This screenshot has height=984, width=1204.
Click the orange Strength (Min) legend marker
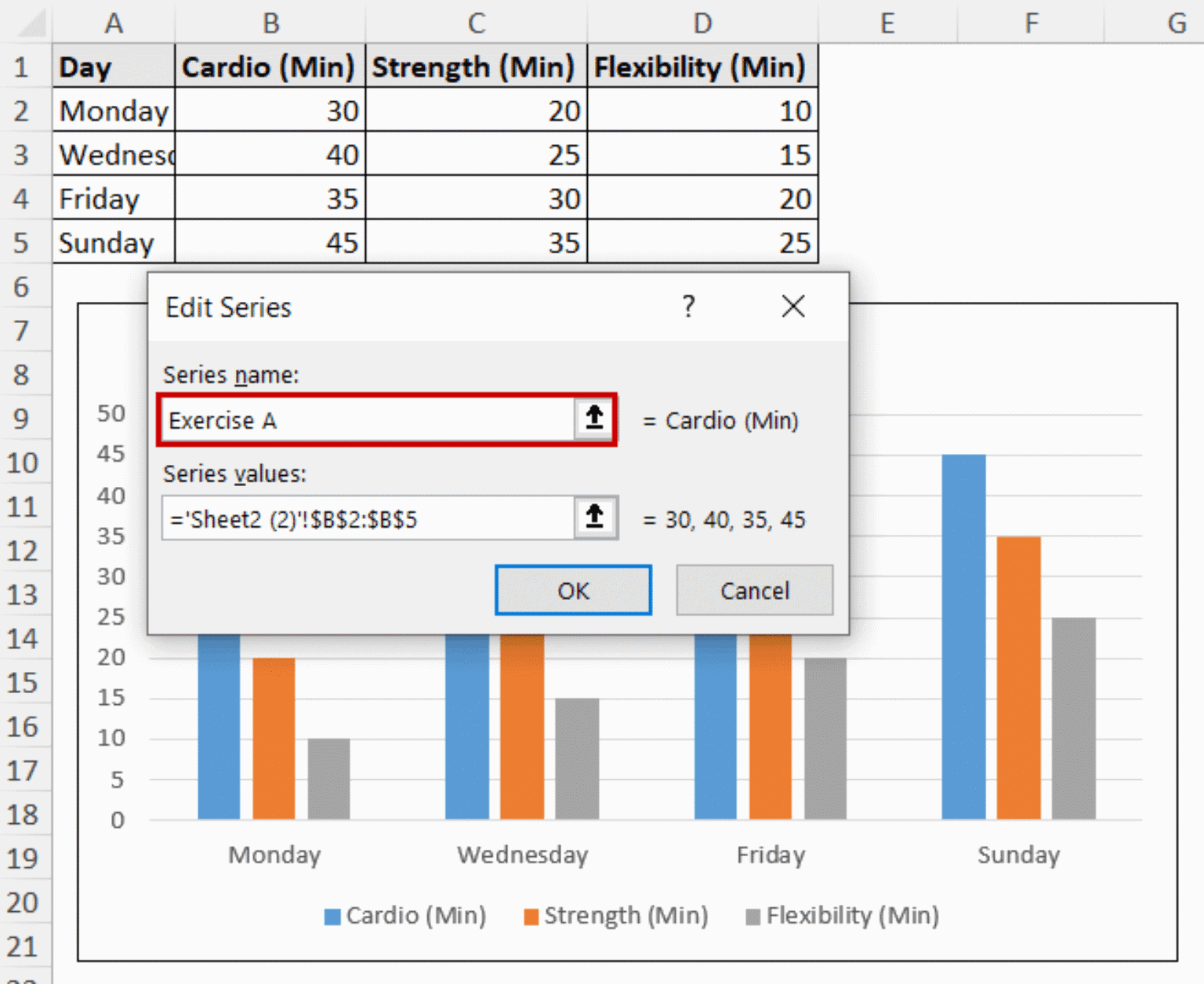click(x=532, y=915)
